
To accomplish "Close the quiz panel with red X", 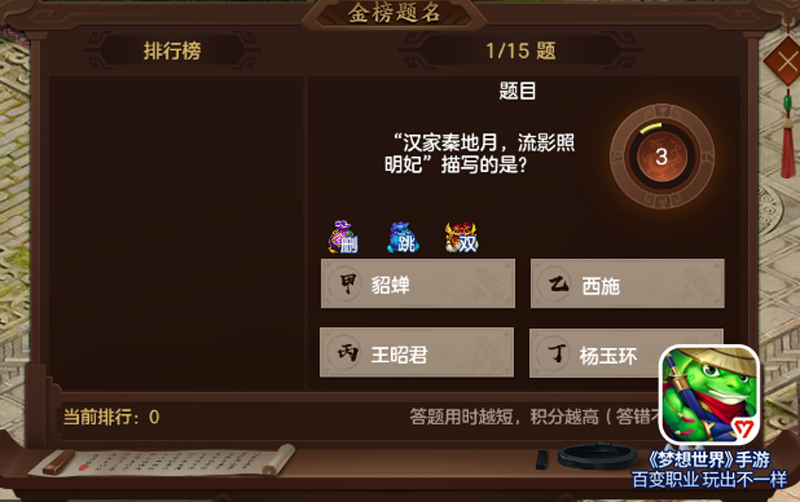I will pyautogui.click(x=785, y=62).
